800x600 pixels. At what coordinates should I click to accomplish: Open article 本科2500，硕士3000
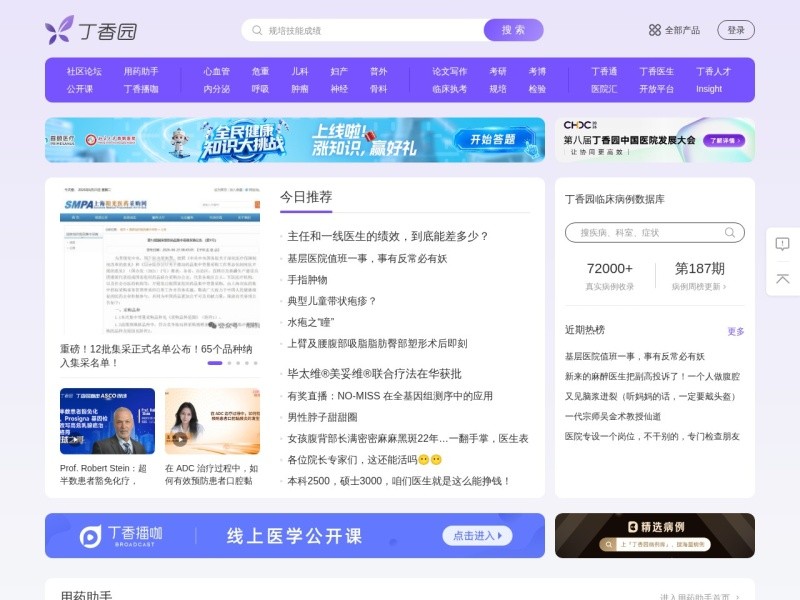[x=398, y=481]
